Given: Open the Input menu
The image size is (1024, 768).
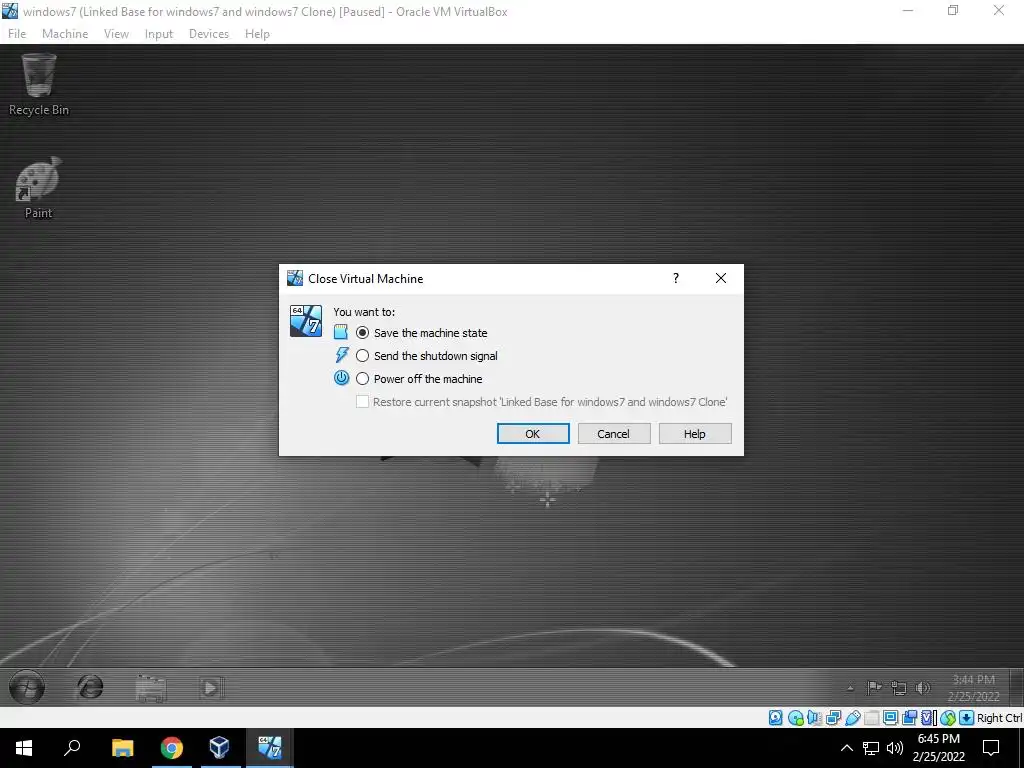Looking at the screenshot, I should click(x=159, y=34).
